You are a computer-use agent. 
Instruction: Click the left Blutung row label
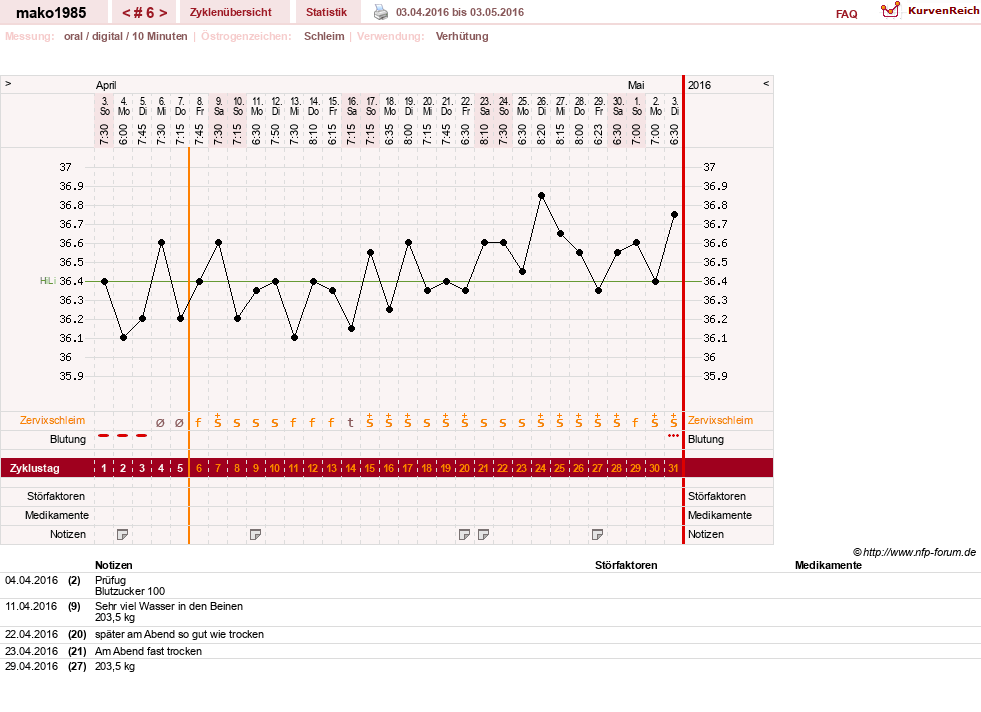tap(68, 439)
